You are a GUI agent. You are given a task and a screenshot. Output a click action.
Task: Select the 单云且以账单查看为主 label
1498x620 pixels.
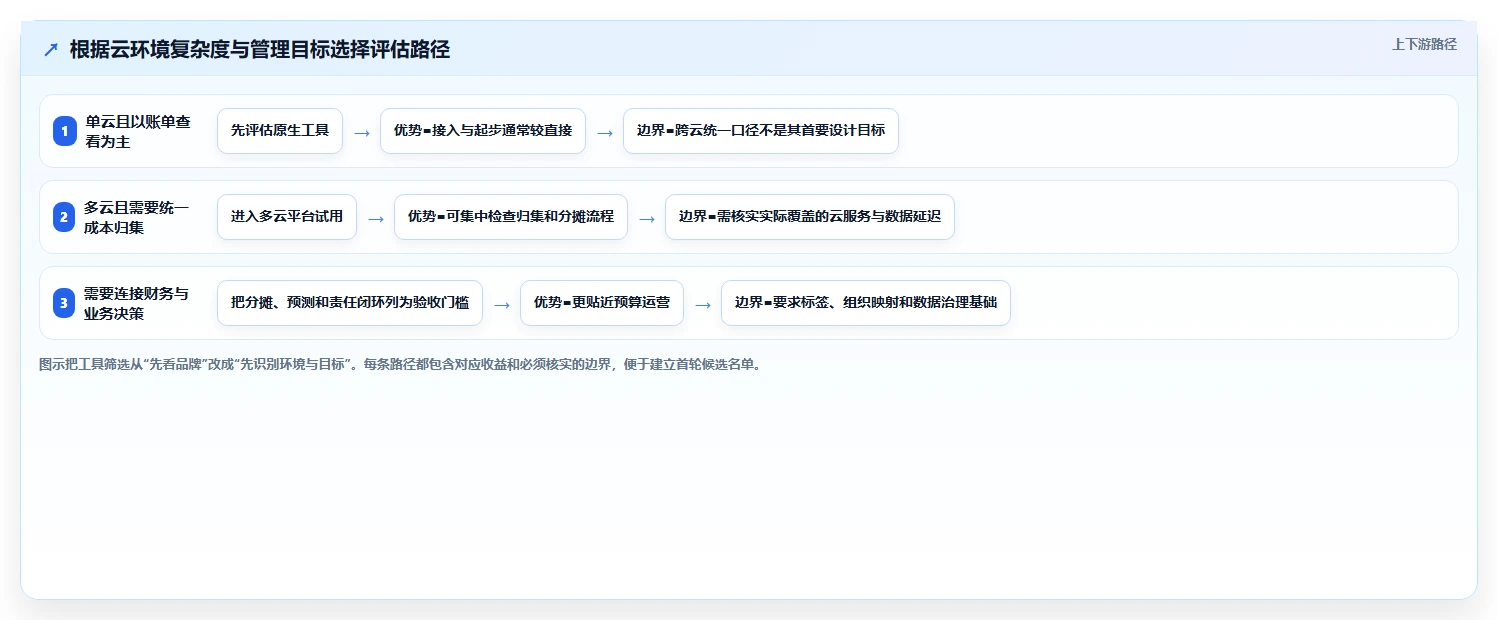[x=138, y=131]
